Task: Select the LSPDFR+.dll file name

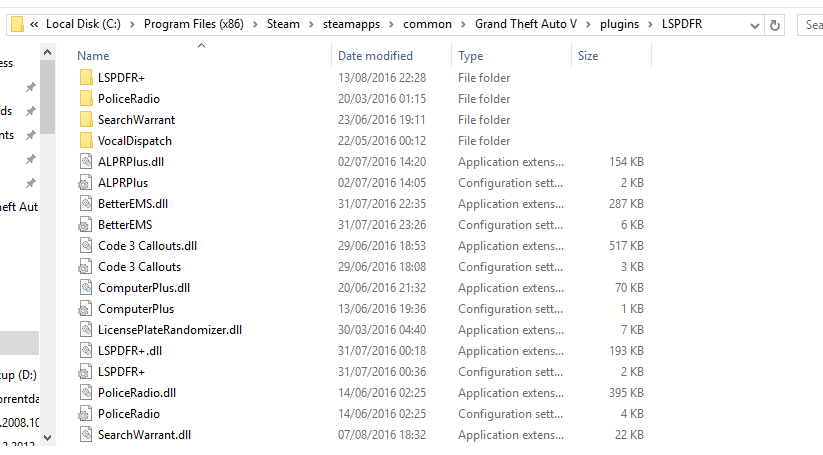Action: (130, 351)
